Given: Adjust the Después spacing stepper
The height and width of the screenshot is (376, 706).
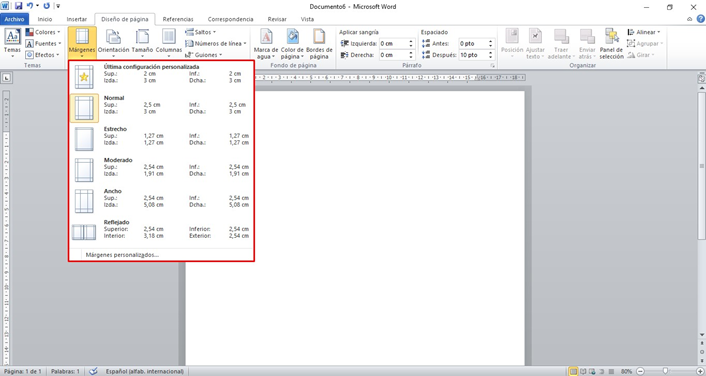Looking at the screenshot, I should pyautogui.click(x=491, y=55).
